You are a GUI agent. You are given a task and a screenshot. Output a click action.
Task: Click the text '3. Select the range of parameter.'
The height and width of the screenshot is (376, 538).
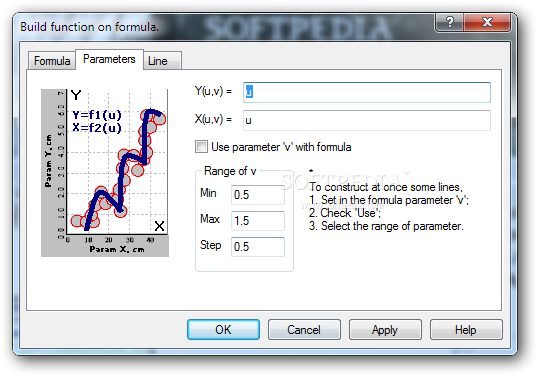coord(386,226)
